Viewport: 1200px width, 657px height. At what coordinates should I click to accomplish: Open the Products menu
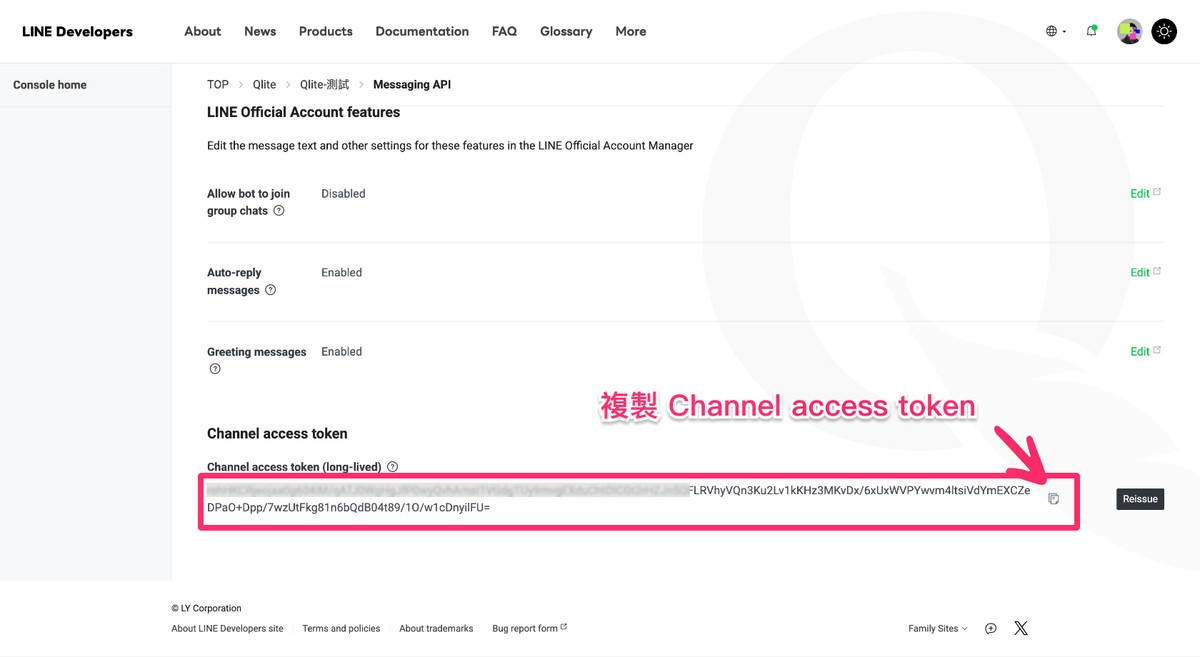point(326,32)
